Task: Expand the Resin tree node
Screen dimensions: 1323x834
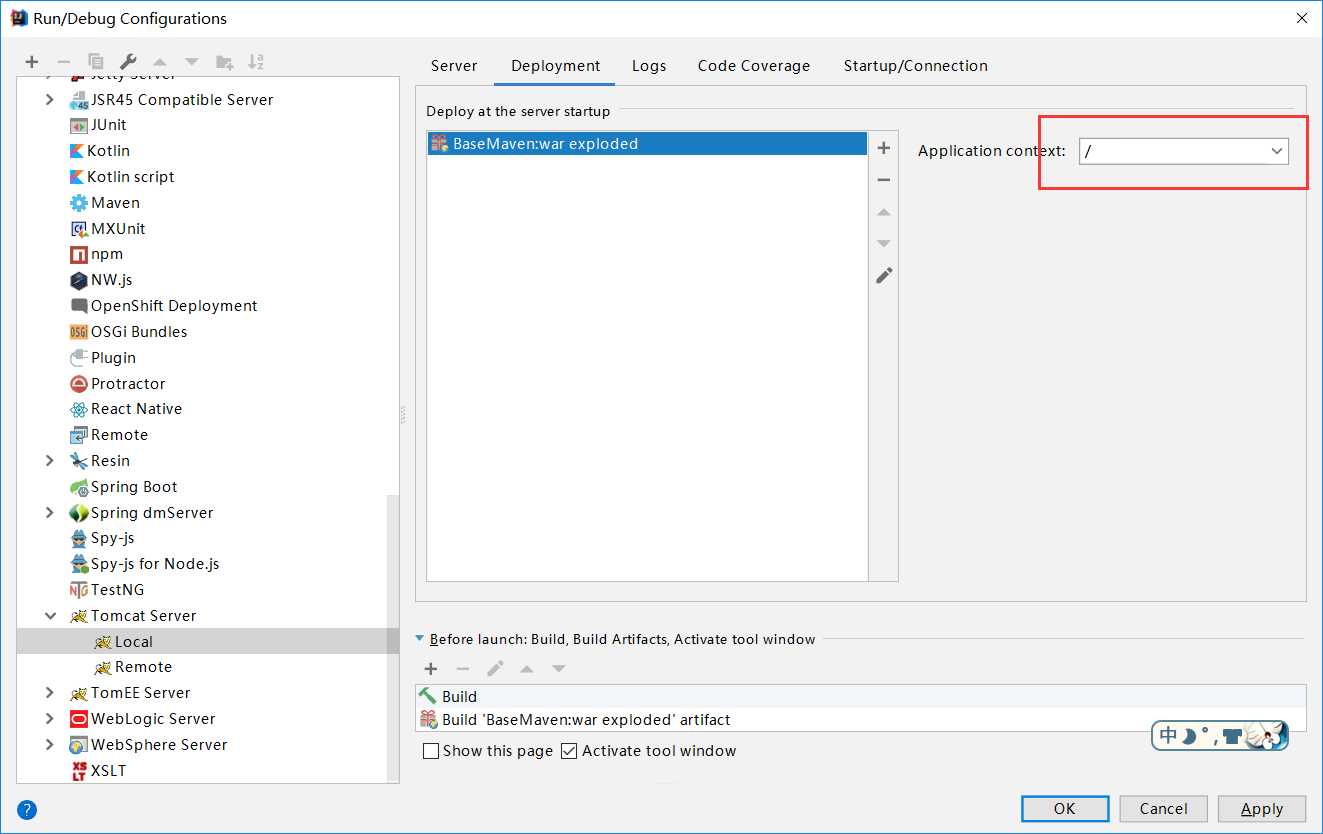Action: [x=50, y=461]
